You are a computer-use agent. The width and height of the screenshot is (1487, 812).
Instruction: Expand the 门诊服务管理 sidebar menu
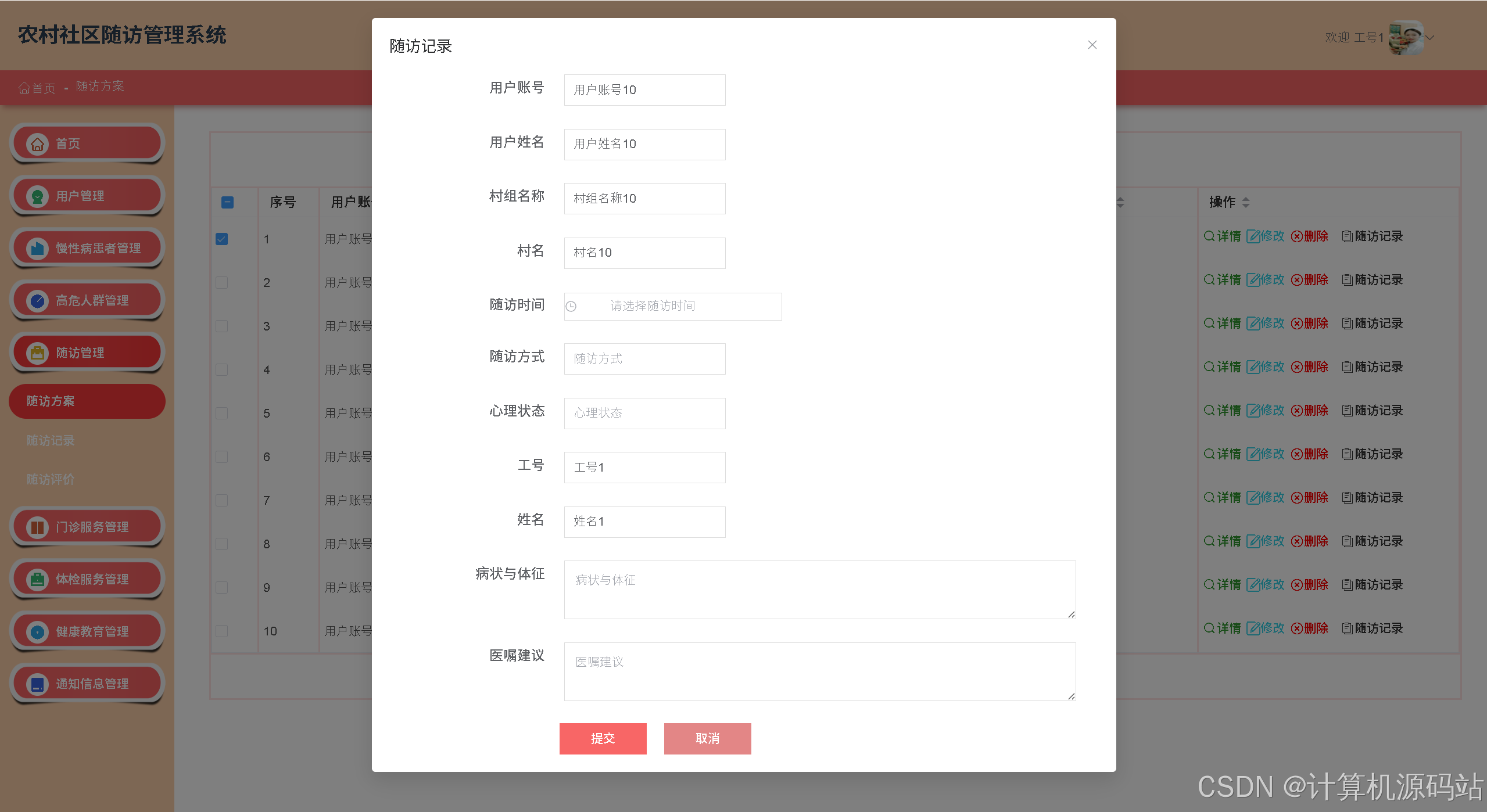87,527
